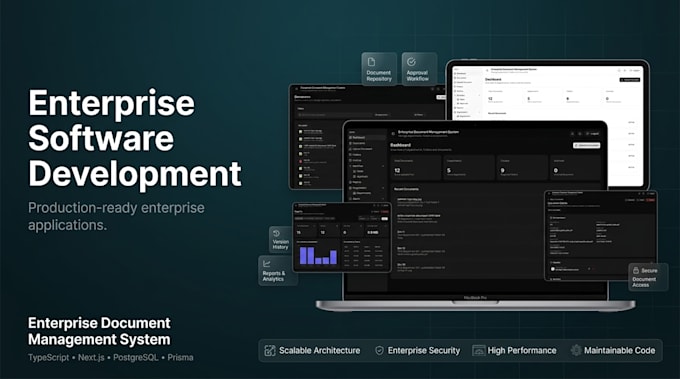680x379 pixels.
Task: Click the Reports & Analytics chart icon
Action: (267, 263)
